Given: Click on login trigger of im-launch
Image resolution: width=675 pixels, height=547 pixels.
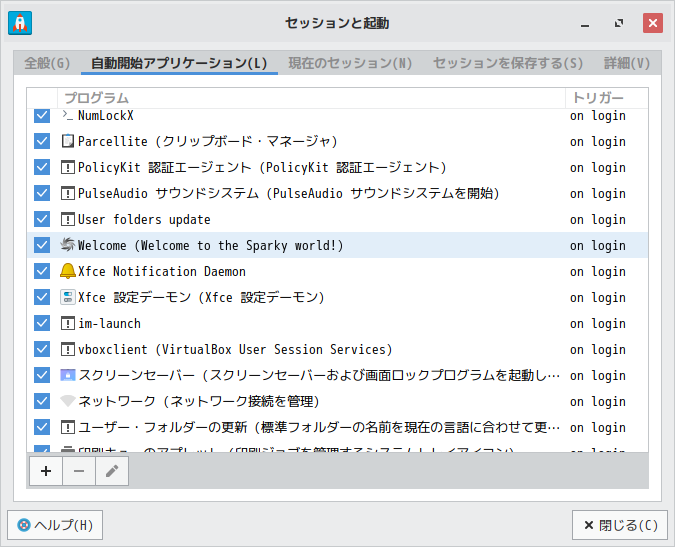Looking at the screenshot, I should [x=598, y=324].
